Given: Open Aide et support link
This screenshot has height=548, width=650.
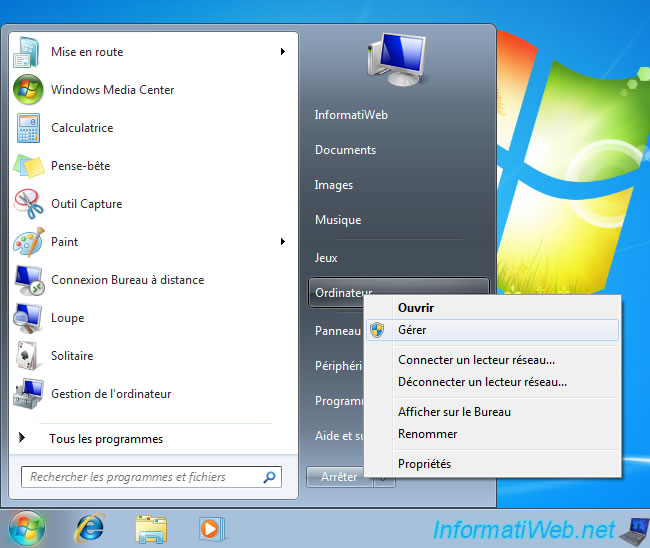Looking at the screenshot, I should click(339, 436).
